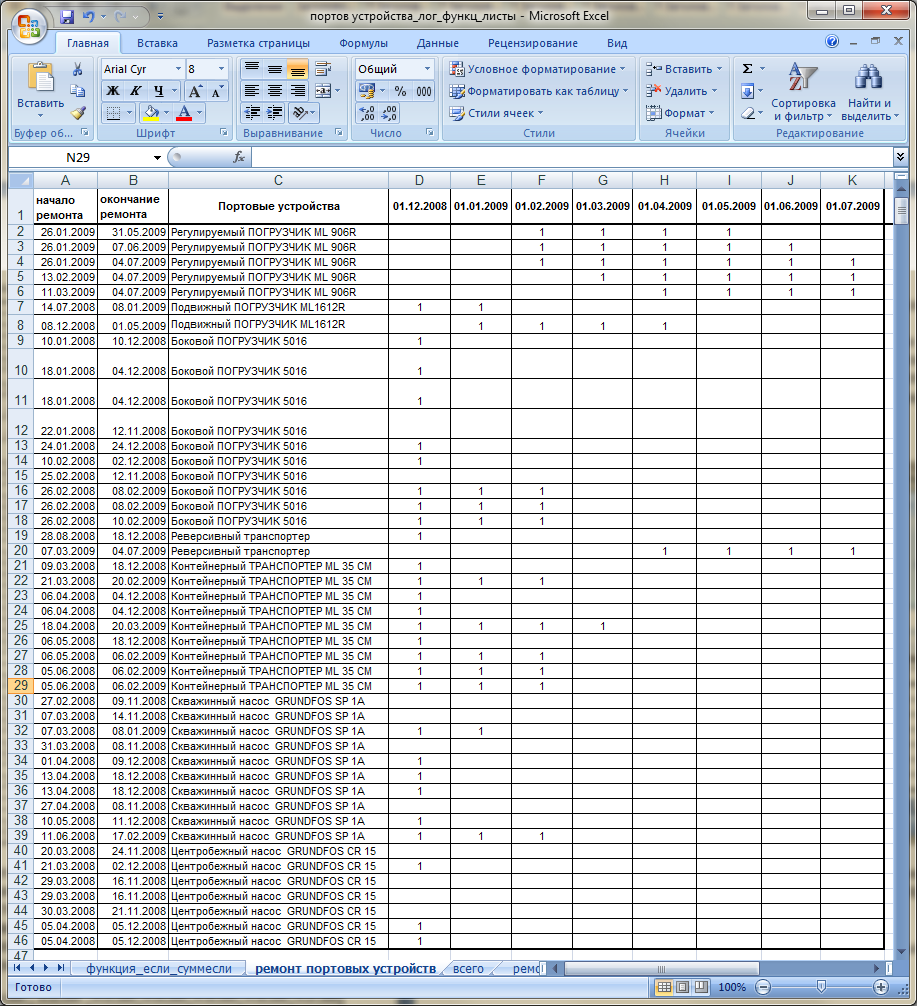
Task: Toggle Wrap Text icon
Action: [323, 69]
